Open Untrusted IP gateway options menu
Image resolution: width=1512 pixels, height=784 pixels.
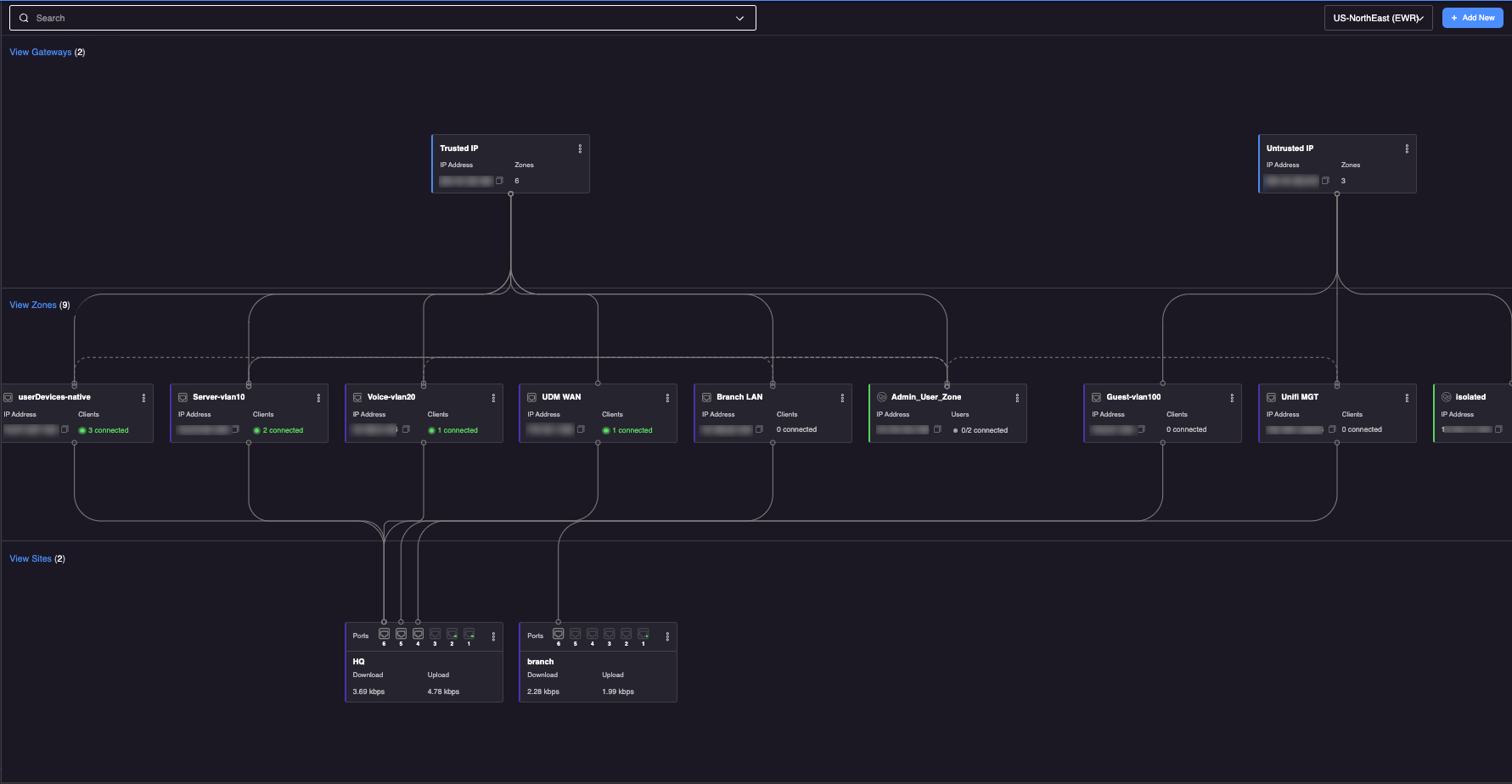point(1407,148)
